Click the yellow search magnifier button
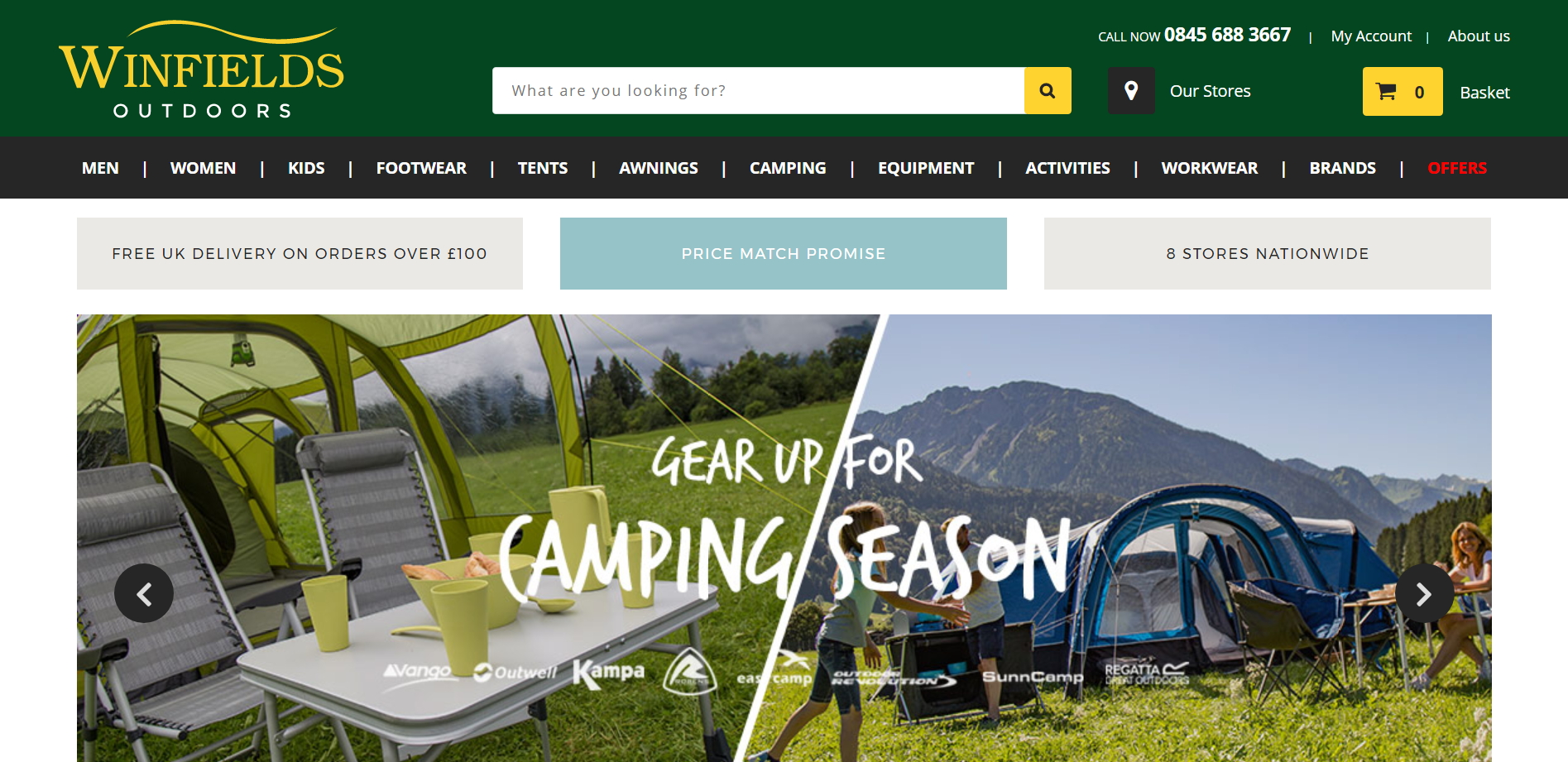Image resolution: width=1568 pixels, height=762 pixels. click(x=1048, y=91)
